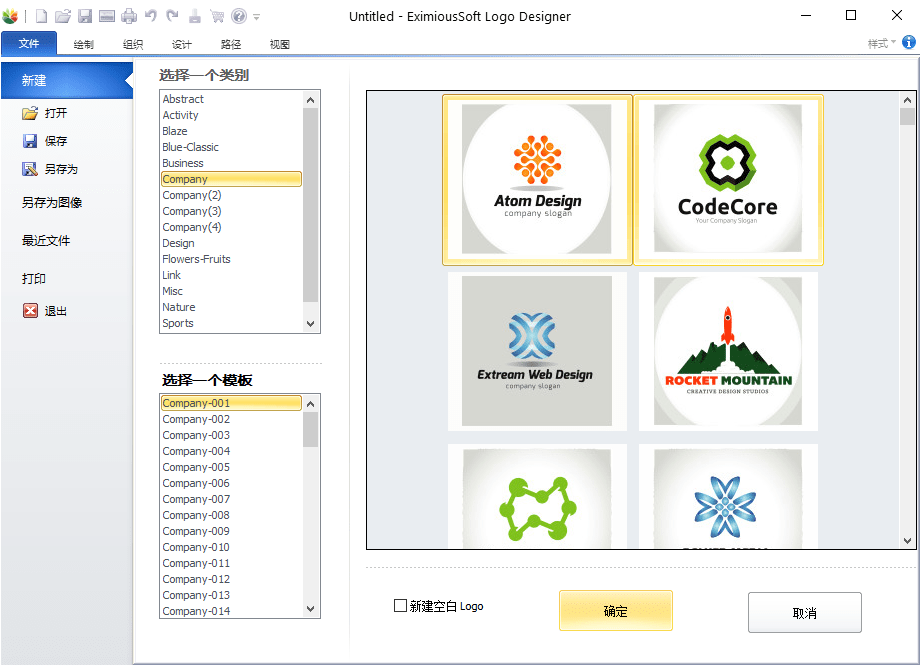Select the Business category

click(231, 163)
